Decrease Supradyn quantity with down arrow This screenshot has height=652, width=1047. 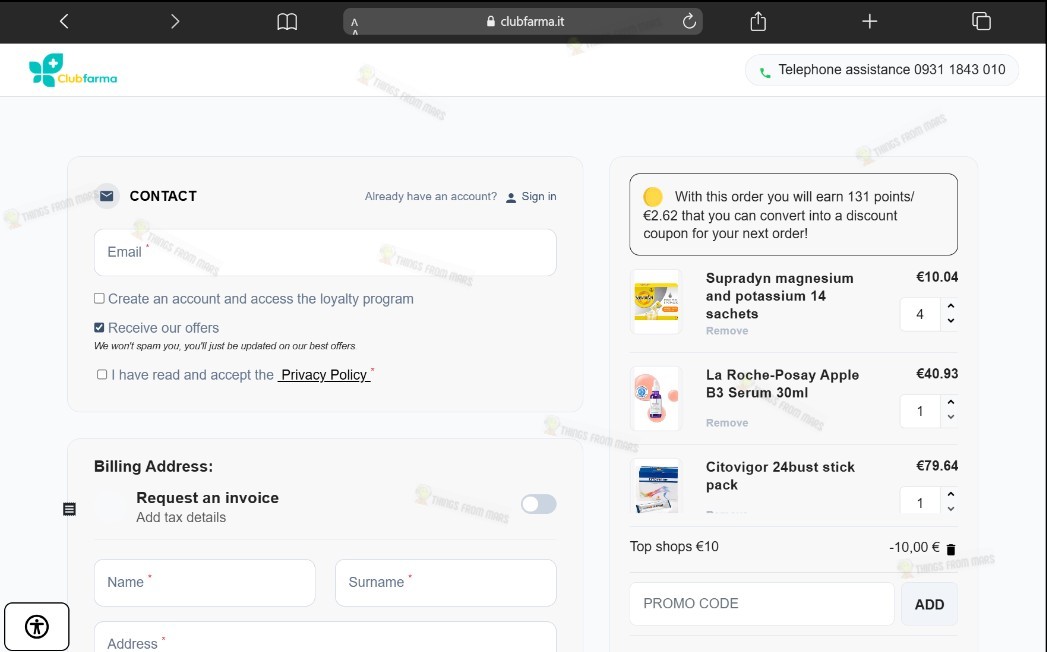[951, 321]
